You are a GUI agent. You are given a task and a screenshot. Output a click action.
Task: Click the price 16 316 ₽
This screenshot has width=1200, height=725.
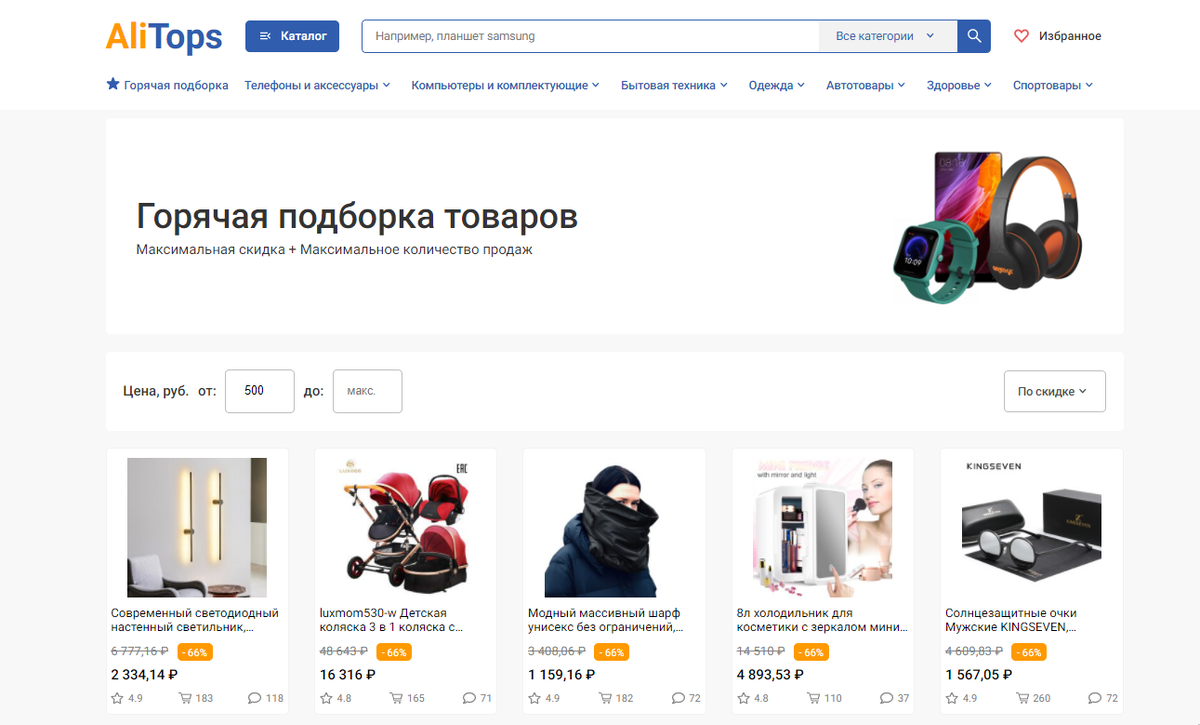(x=348, y=674)
